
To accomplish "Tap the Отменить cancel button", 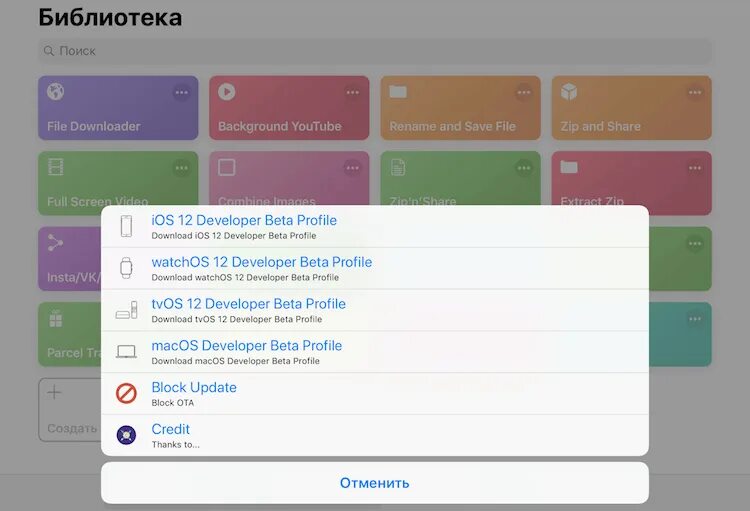I will [x=375, y=483].
